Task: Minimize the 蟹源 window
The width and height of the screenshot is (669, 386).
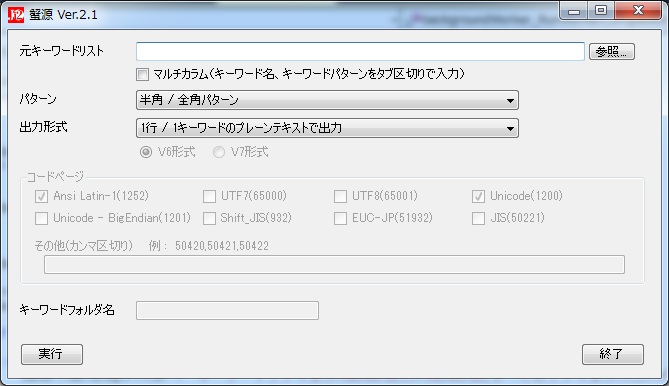Action: [x=574, y=11]
